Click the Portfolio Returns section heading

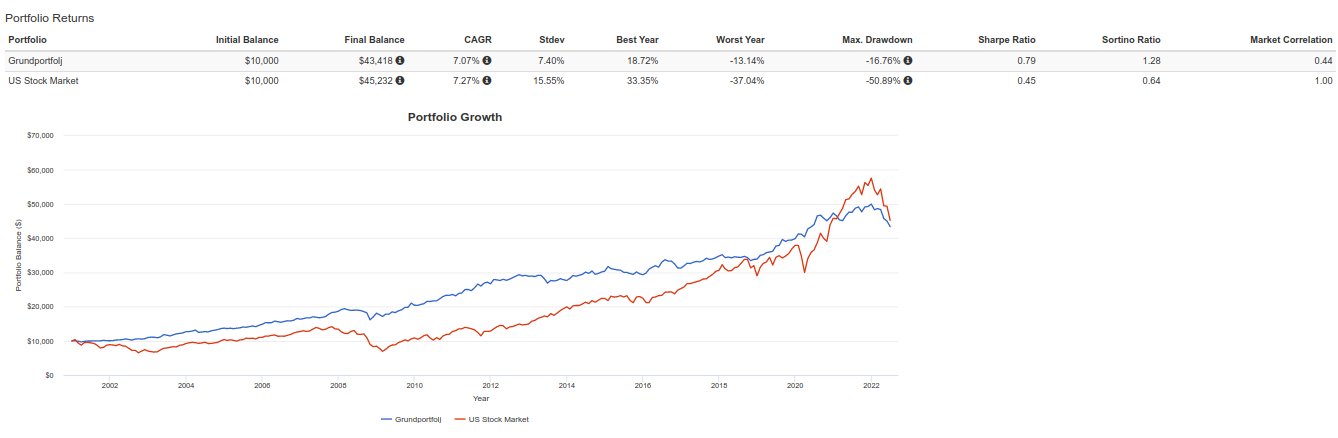coord(50,18)
